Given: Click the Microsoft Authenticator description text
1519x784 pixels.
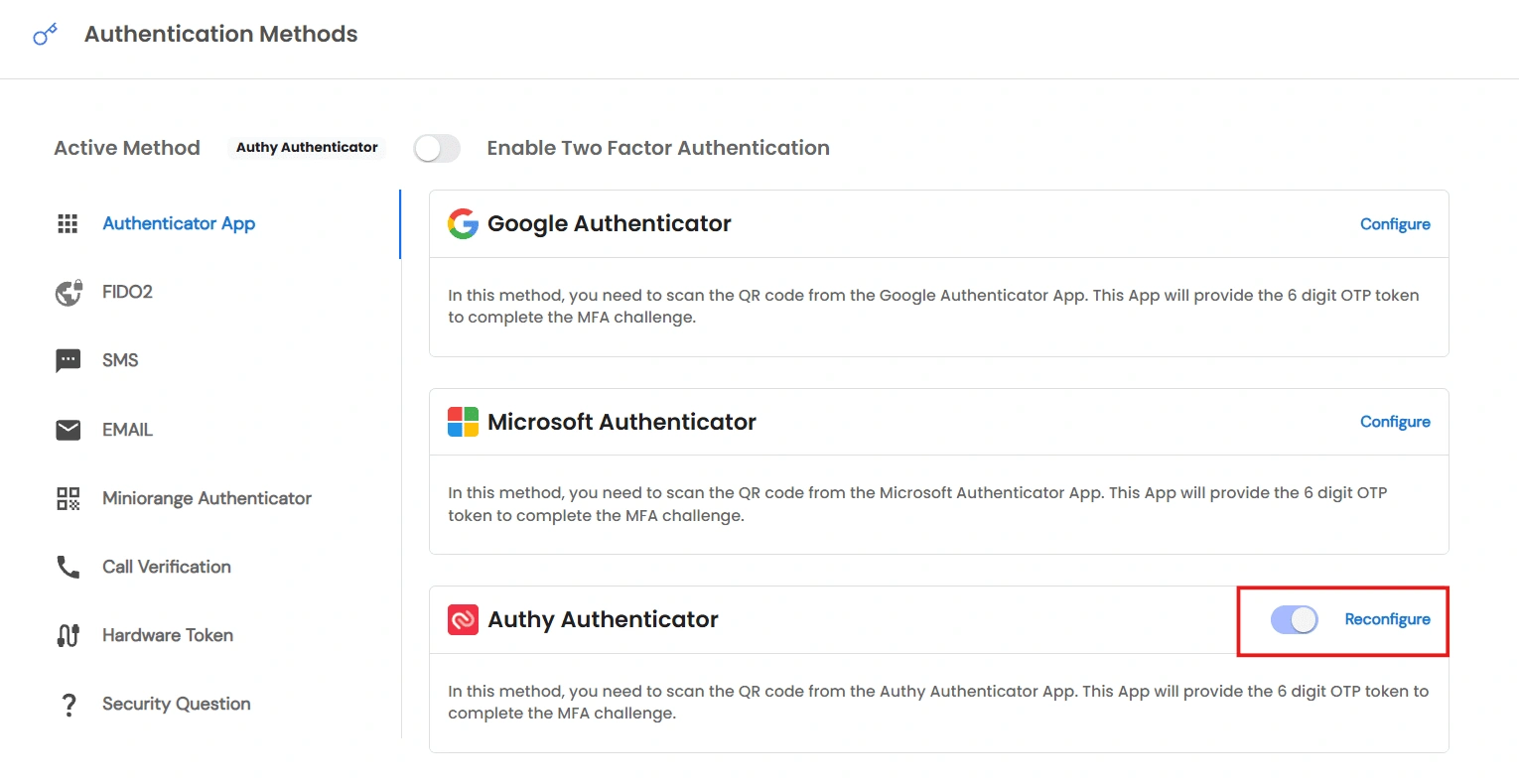Looking at the screenshot, I should click(917, 504).
